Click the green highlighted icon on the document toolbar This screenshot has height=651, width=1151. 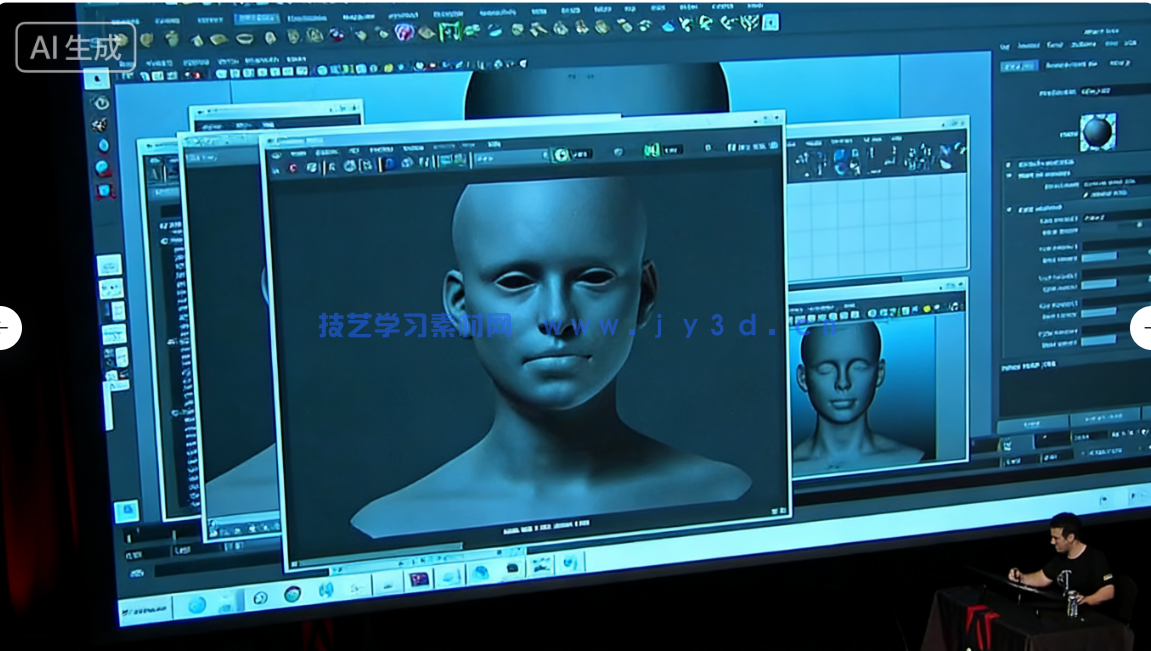(x=559, y=152)
